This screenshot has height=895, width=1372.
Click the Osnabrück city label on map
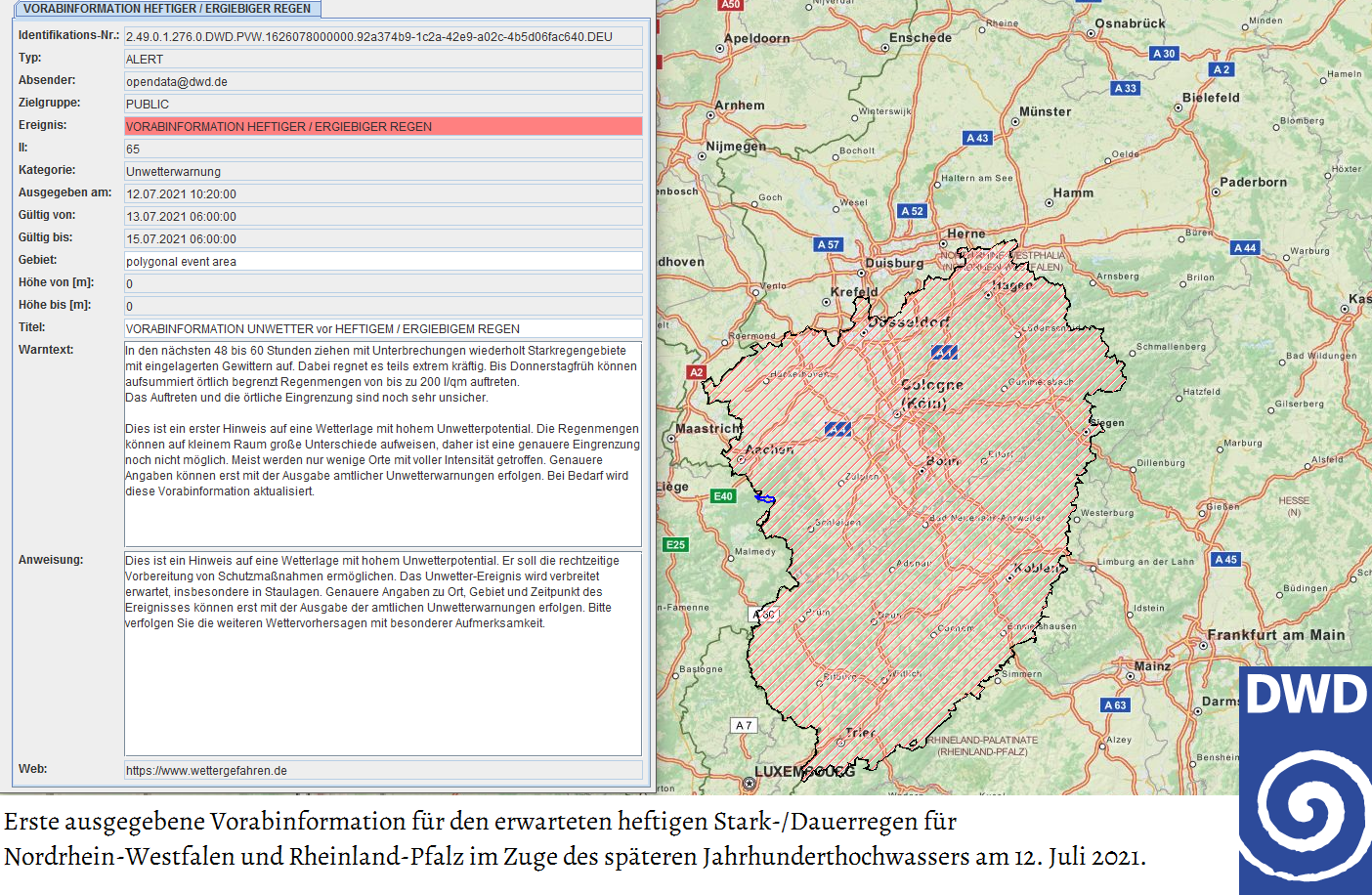(x=1130, y=23)
